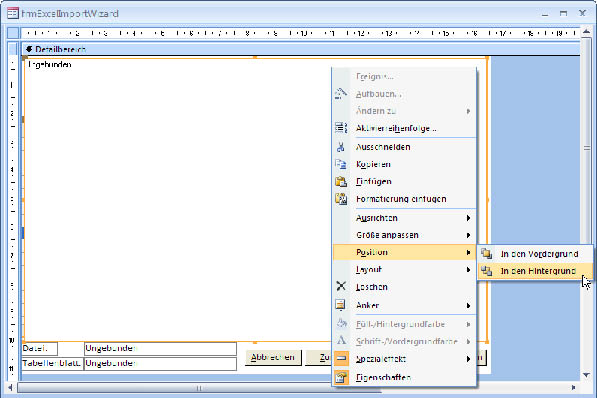Expand the Größe anpassen submenu

click(404, 235)
